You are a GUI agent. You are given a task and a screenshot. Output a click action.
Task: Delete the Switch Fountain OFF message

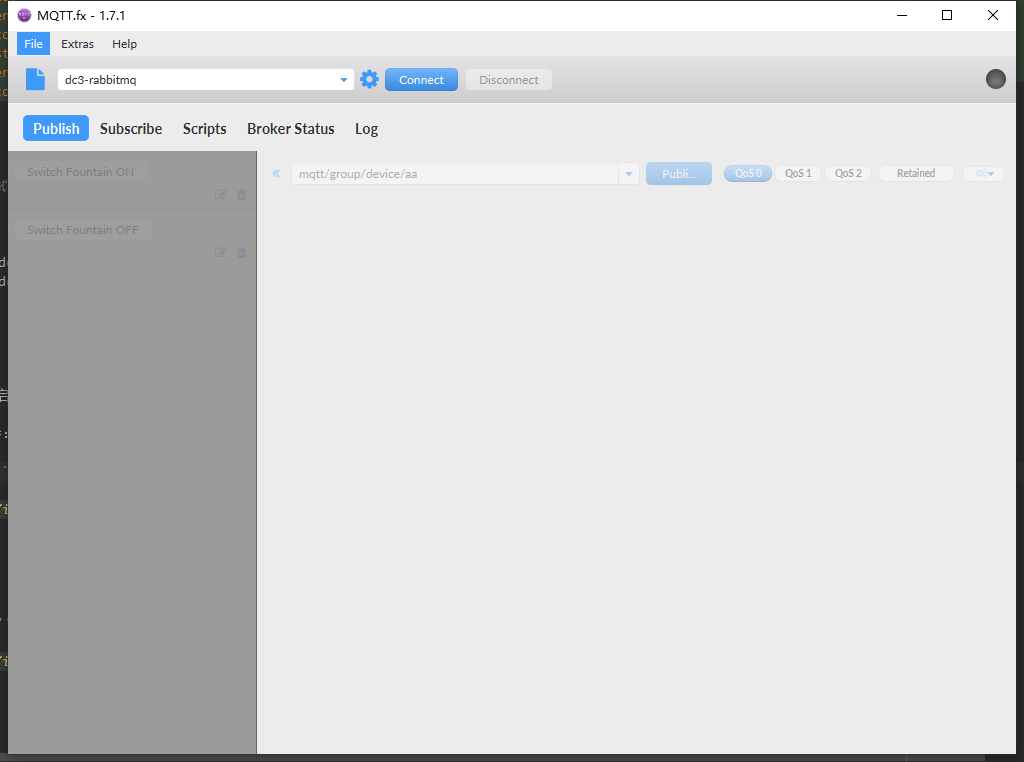click(x=241, y=253)
